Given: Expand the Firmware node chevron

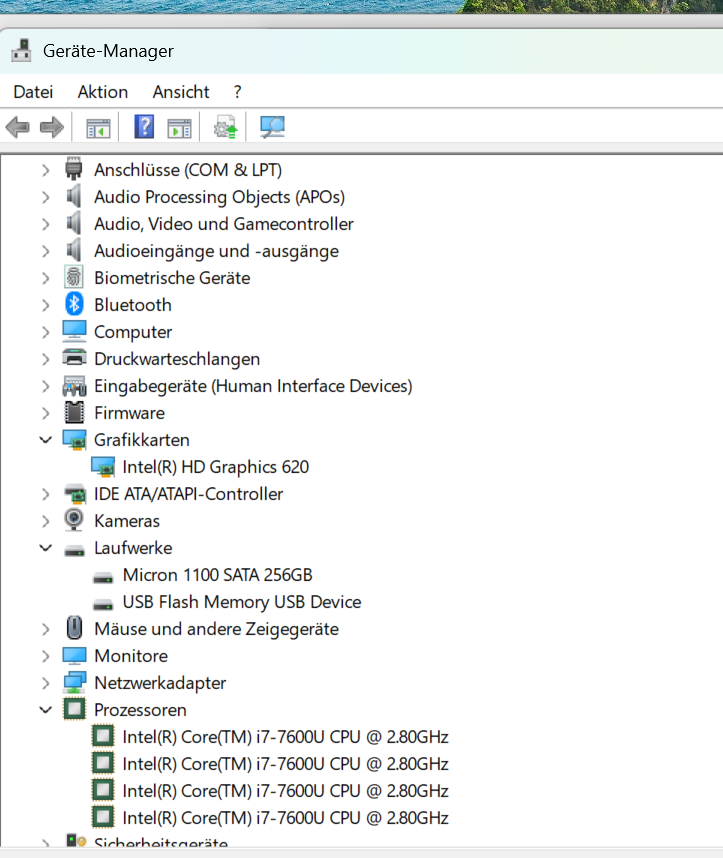Looking at the screenshot, I should (x=45, y=413).
